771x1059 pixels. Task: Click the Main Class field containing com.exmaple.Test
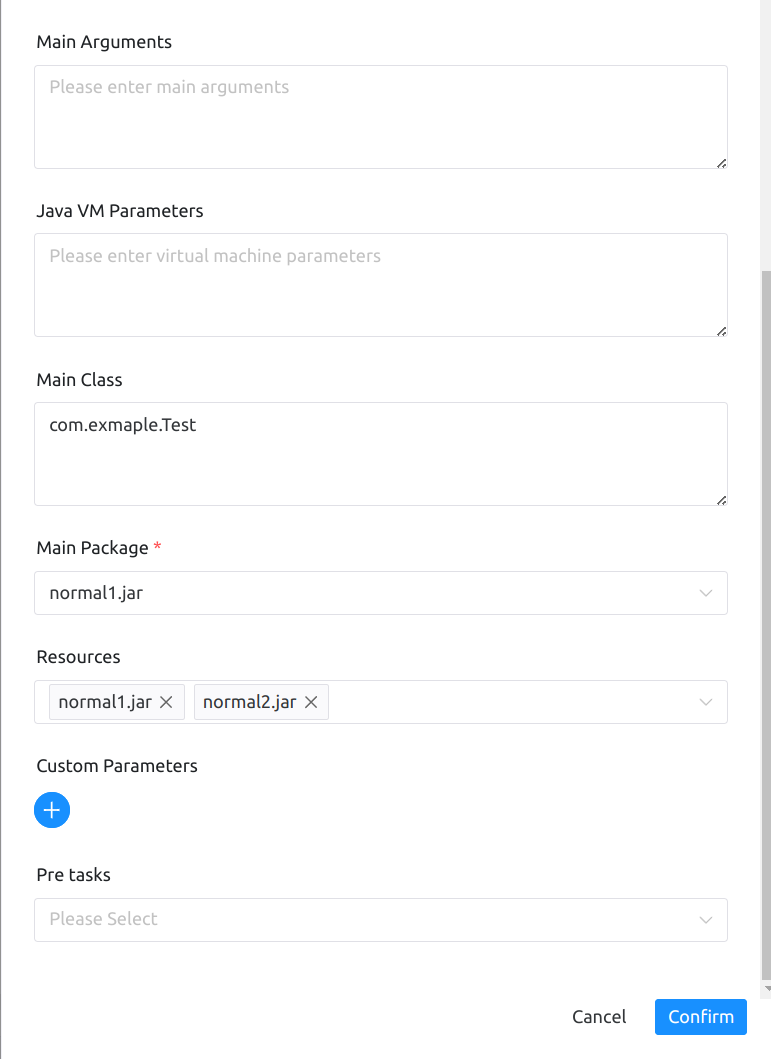(x=380, y=454)
